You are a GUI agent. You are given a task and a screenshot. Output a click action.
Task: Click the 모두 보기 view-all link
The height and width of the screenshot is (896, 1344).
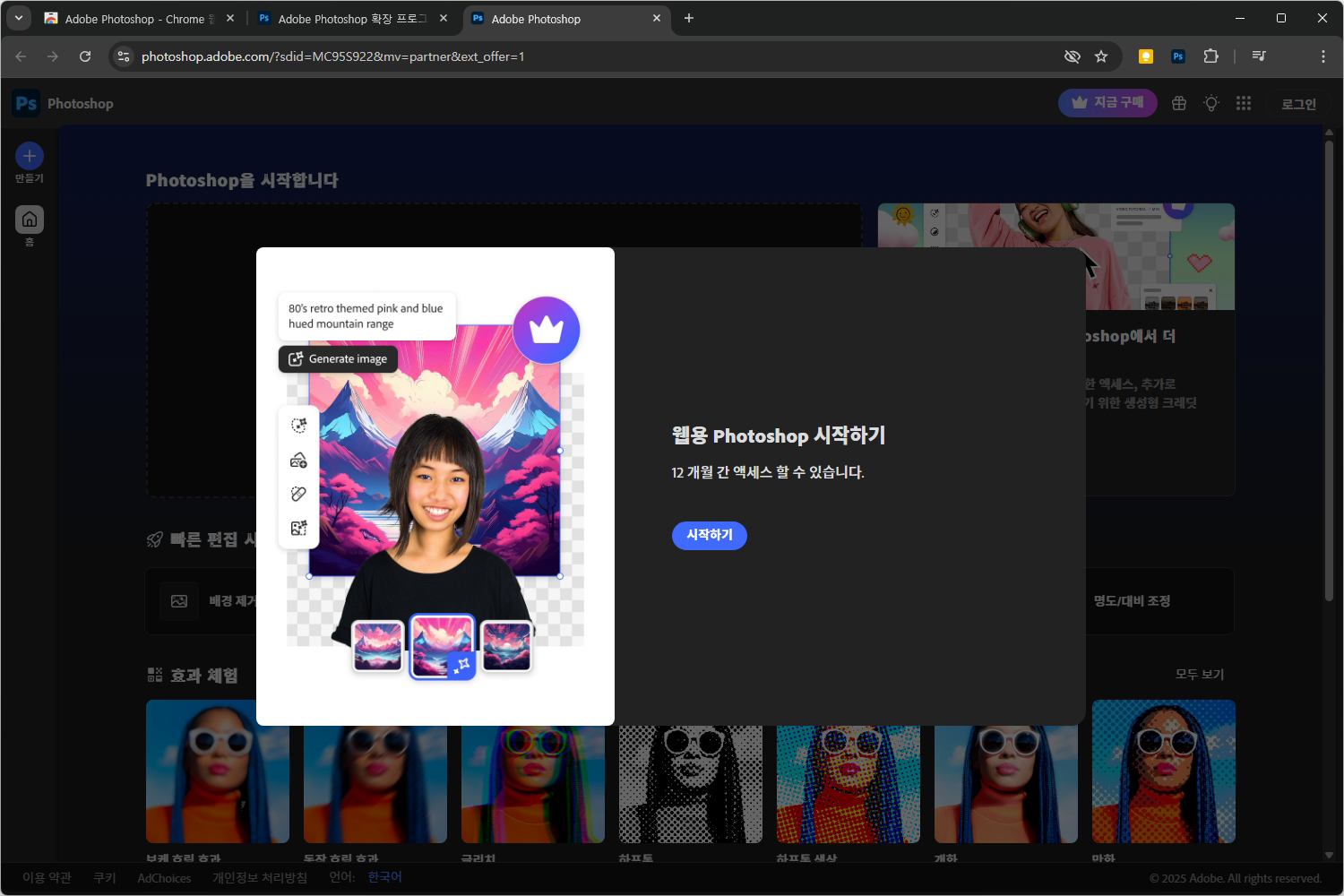point(1199,674)
